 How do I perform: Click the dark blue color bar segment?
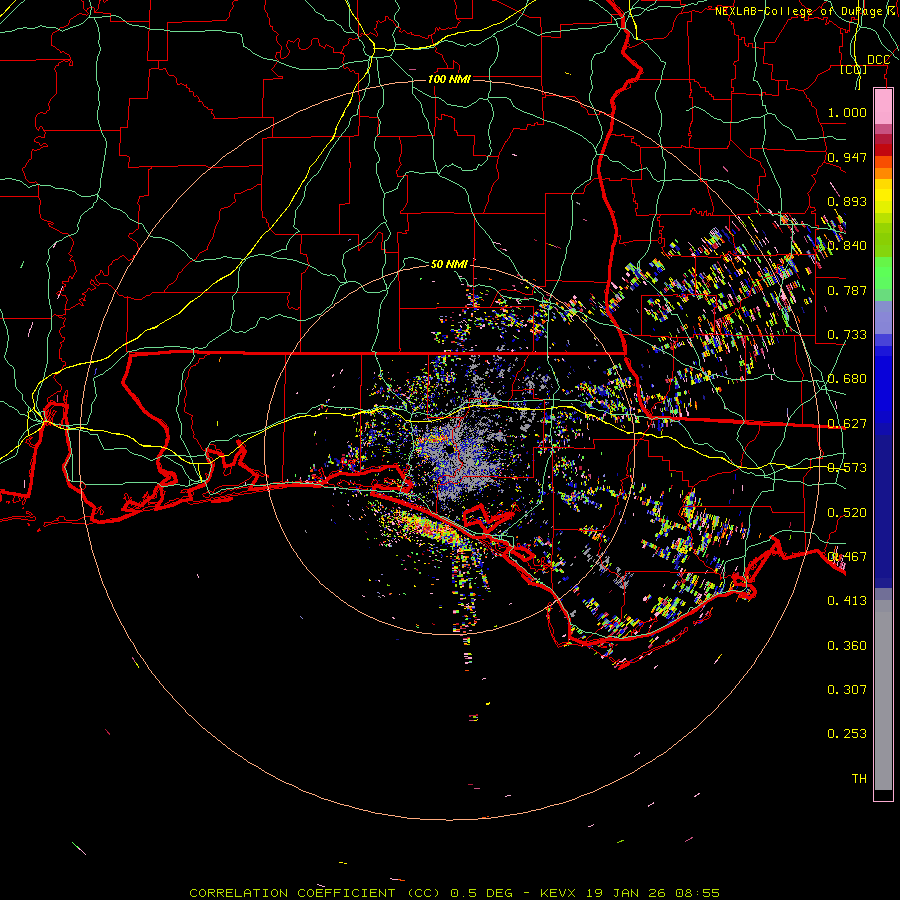(883, 511)
